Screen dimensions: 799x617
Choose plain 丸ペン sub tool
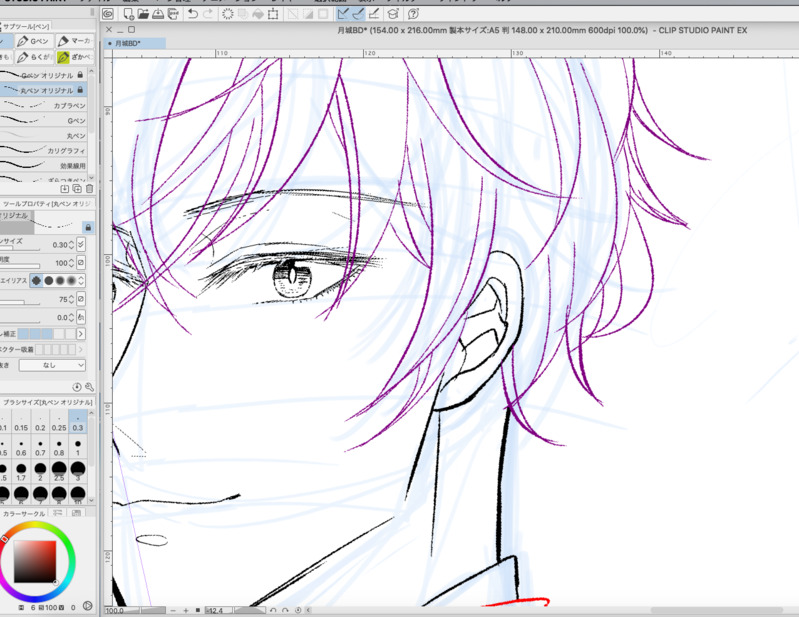click(43, 136)
